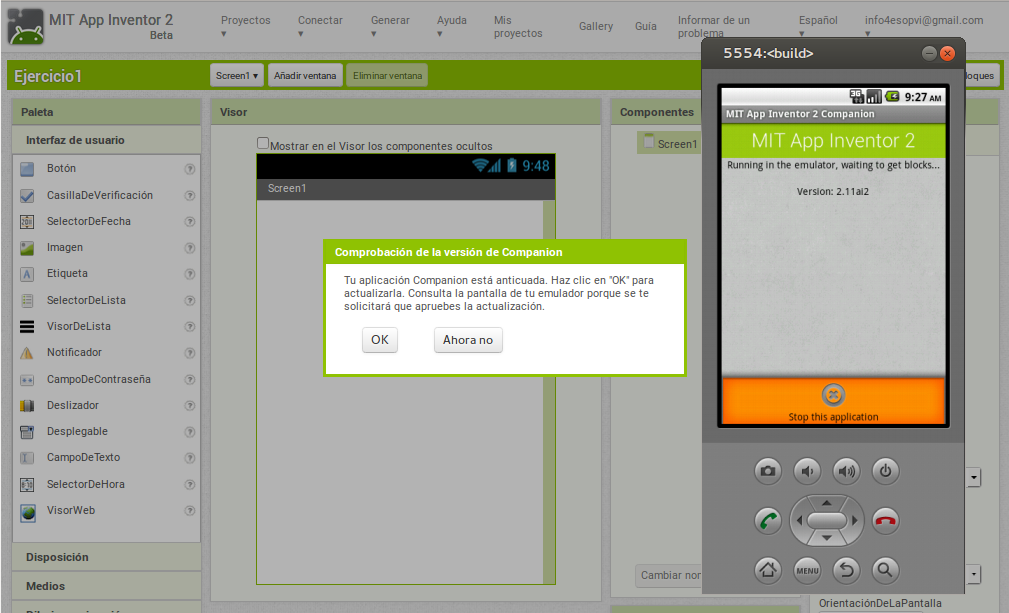Click Ahora no in the dialog
The width and height of the screenshot is (1009, 613).
pos(468,340)
